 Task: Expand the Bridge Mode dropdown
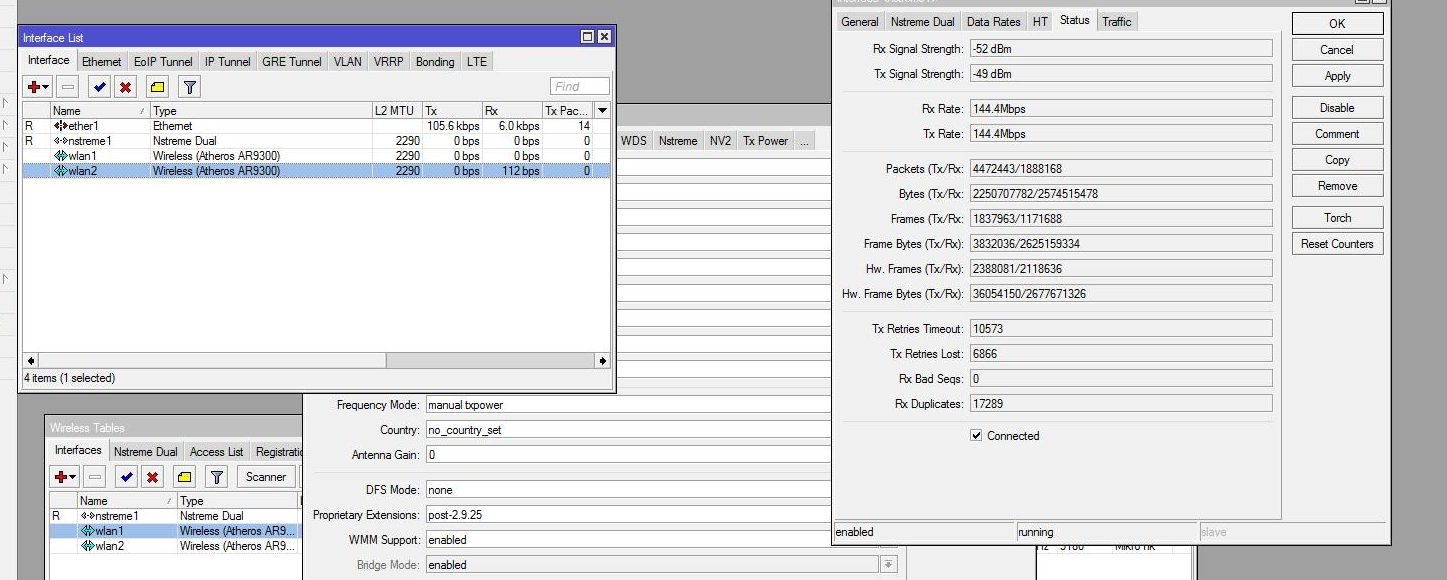888,565
